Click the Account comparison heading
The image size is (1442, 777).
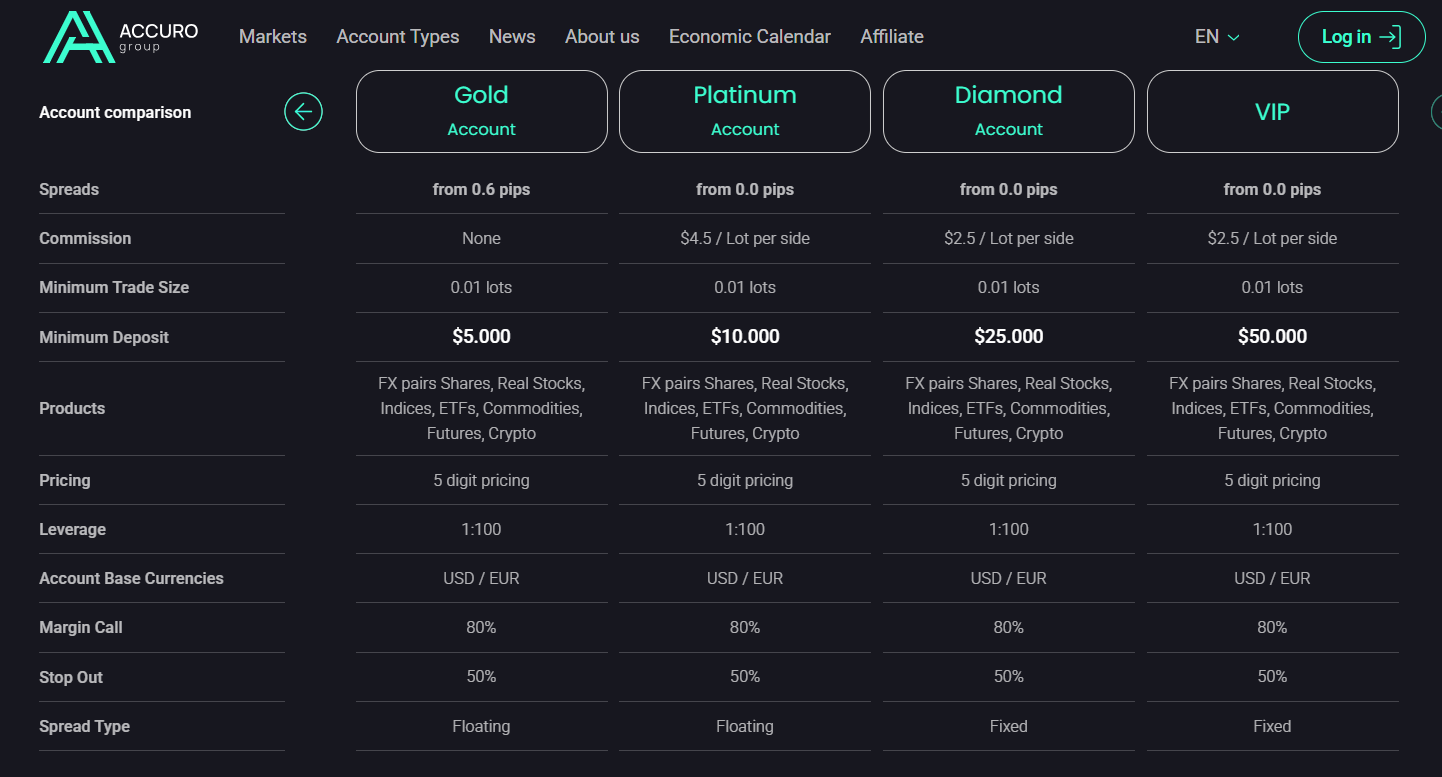click(115, 113)
